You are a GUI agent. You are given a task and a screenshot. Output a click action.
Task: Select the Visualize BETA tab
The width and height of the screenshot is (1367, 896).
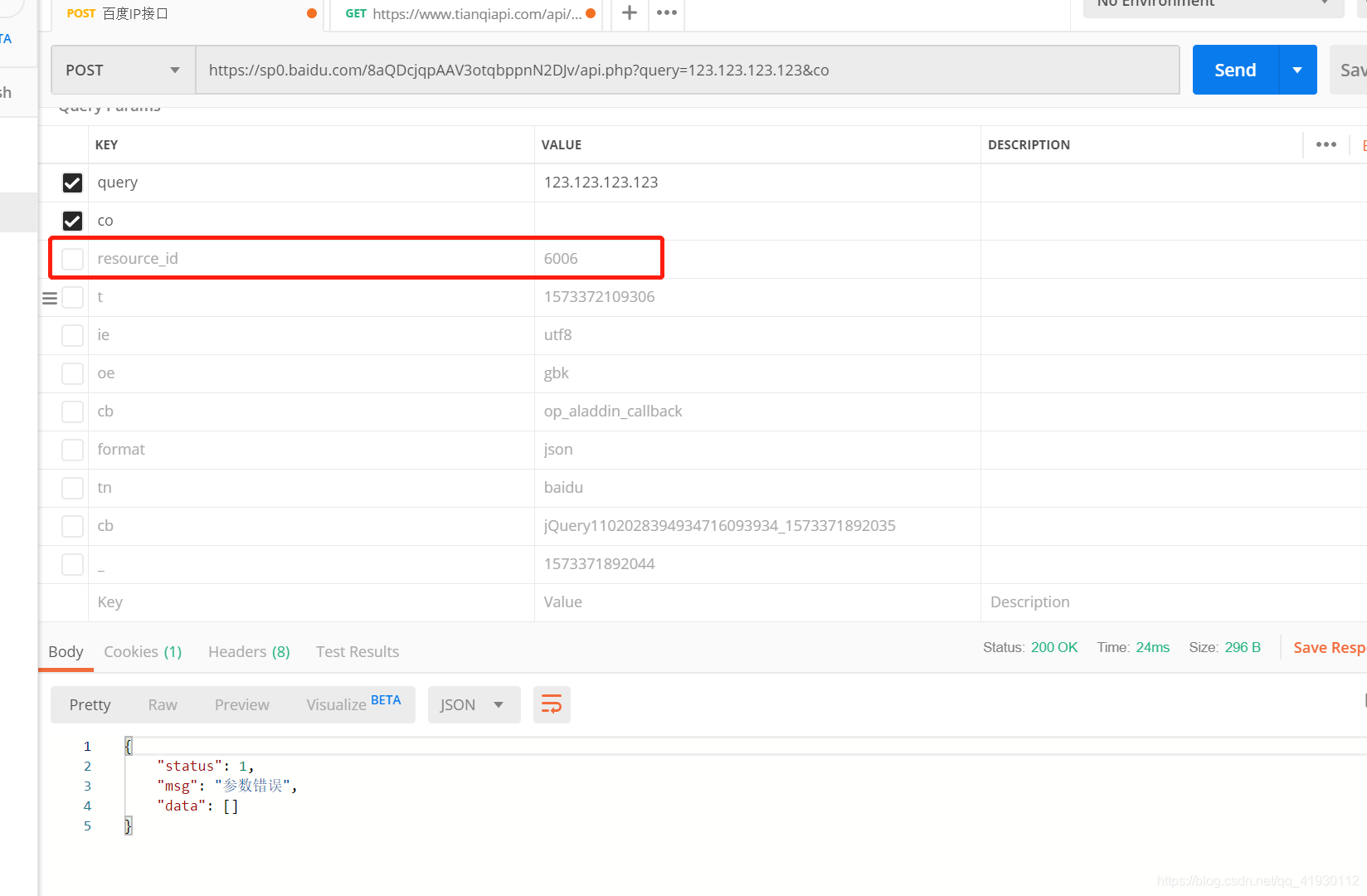pyautogui.click(x=353, y=704)
